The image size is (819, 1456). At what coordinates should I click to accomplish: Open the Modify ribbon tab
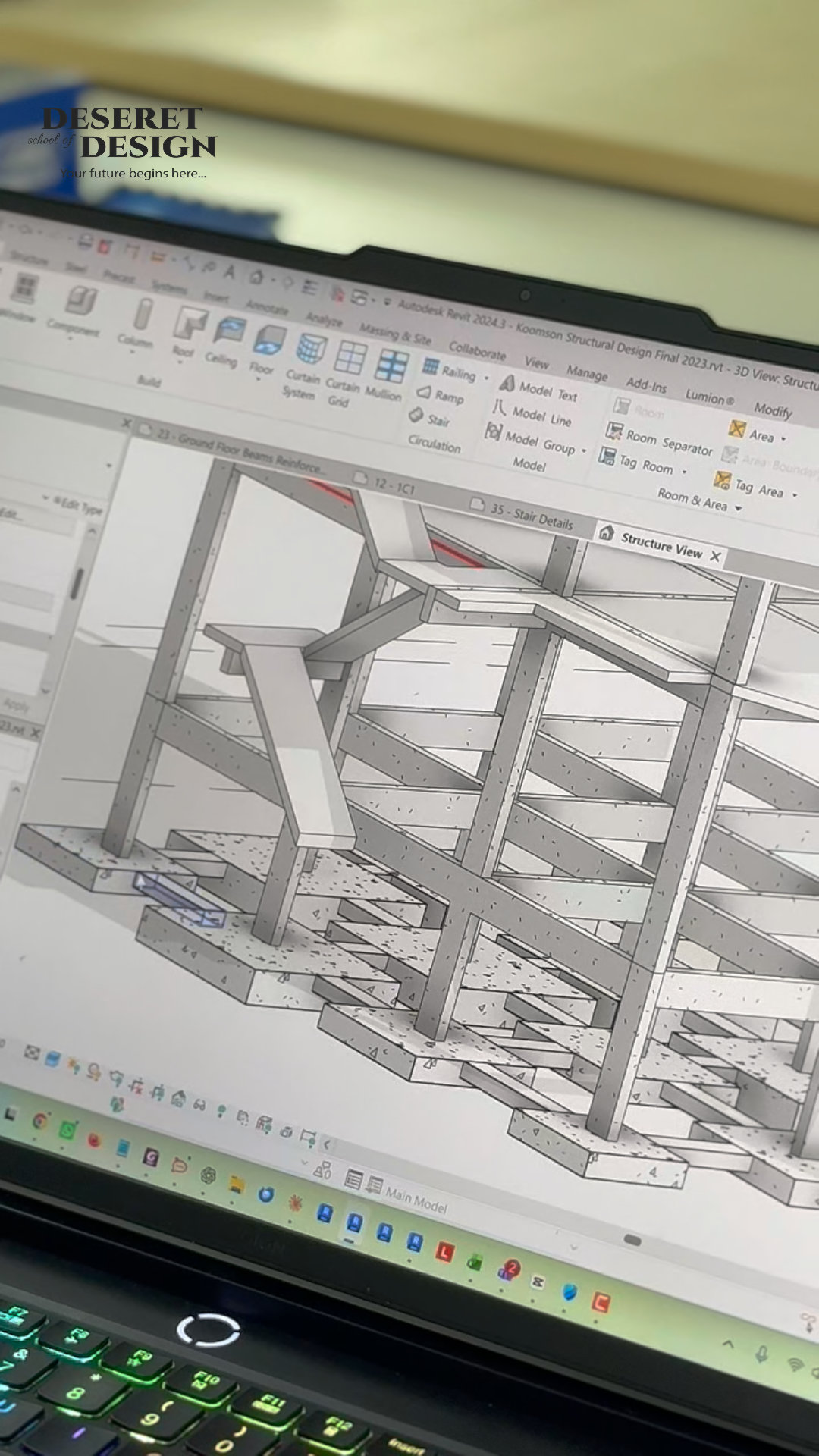[772, 410]
